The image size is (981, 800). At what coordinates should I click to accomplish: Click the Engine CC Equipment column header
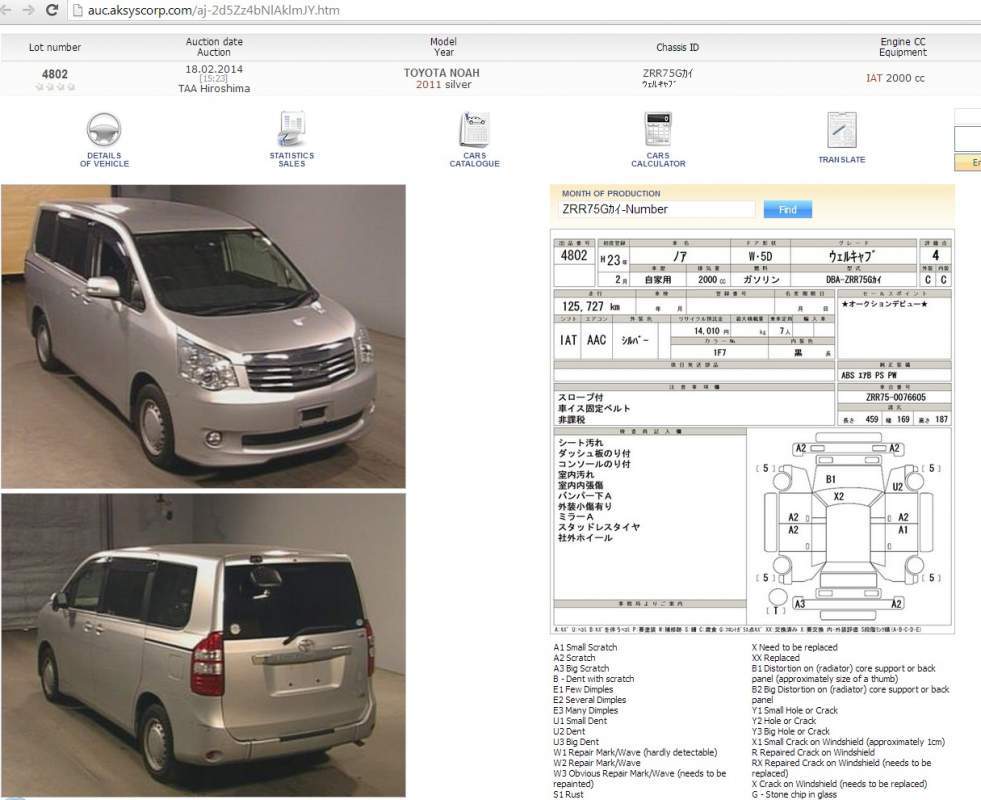903,47
